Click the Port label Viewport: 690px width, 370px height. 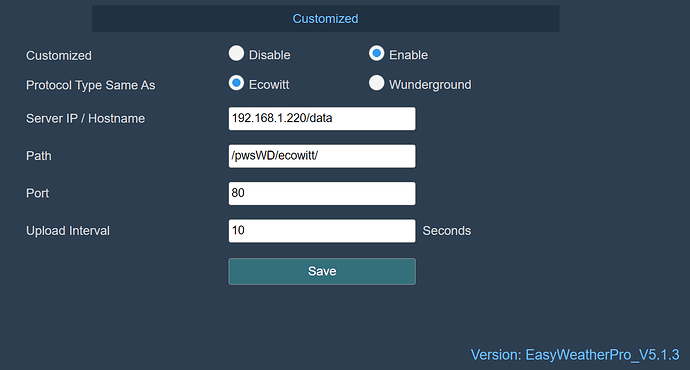(x=37, y=193)
